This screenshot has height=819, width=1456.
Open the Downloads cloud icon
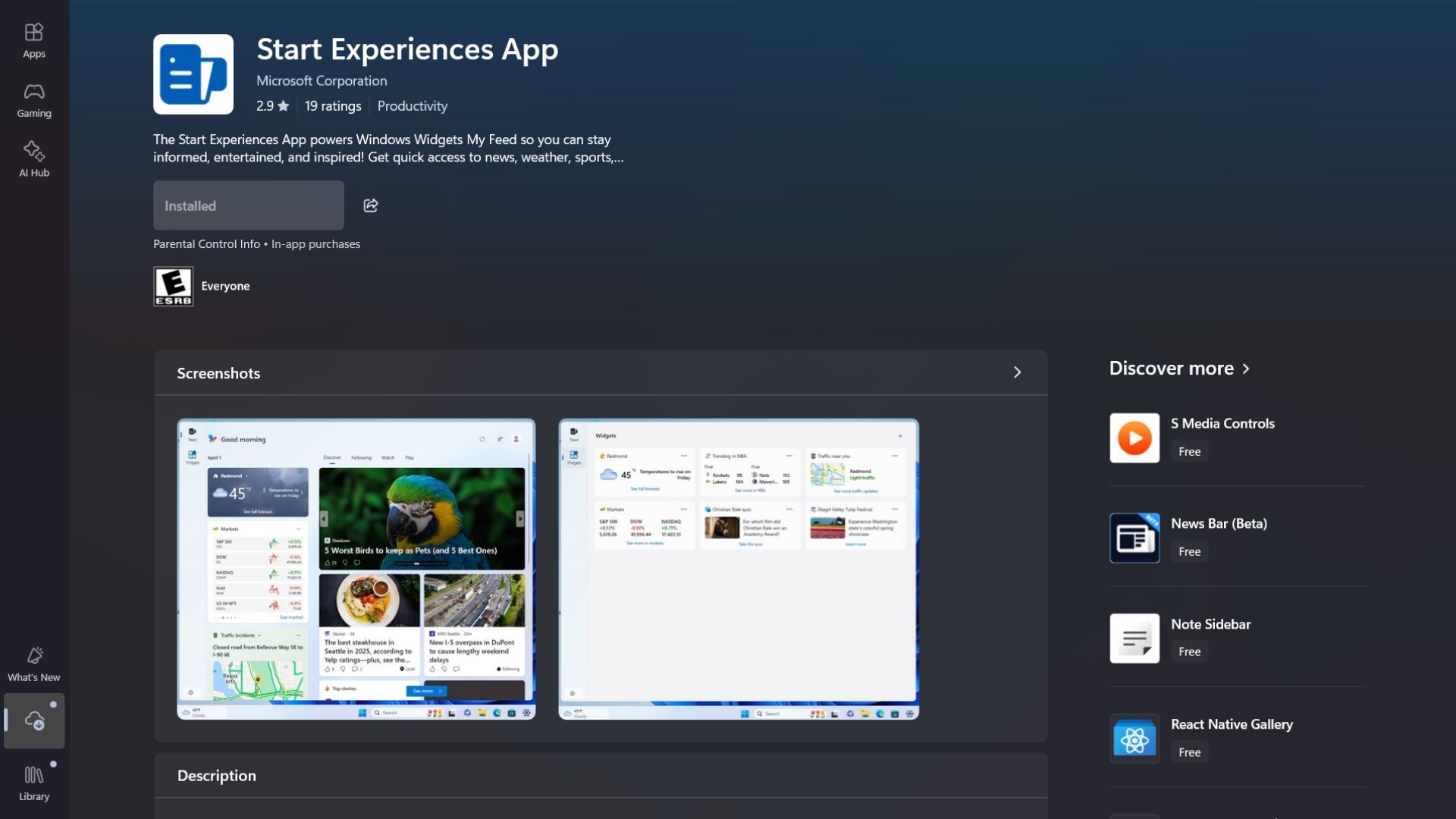pos(34,720)
